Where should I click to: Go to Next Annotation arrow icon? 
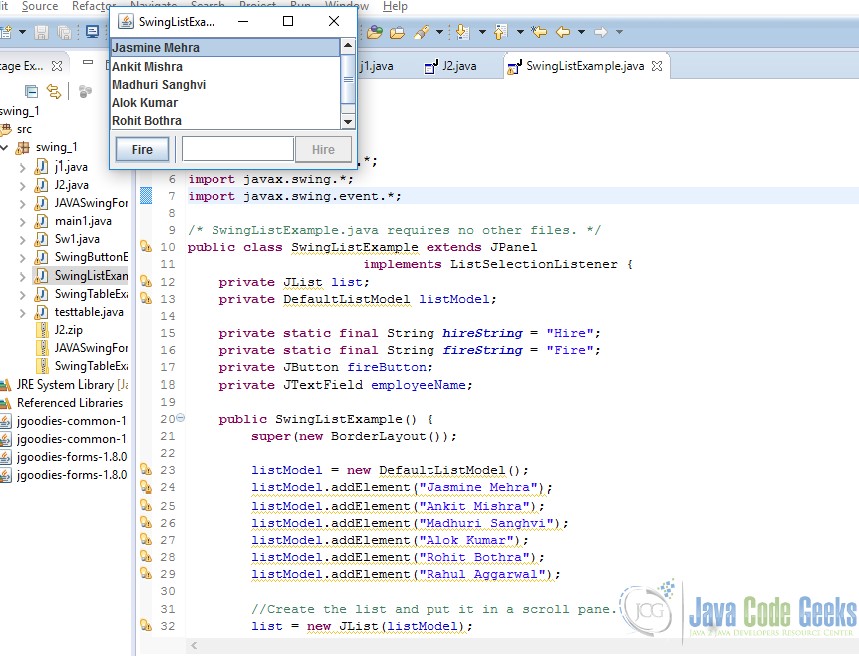pos(462,32)
